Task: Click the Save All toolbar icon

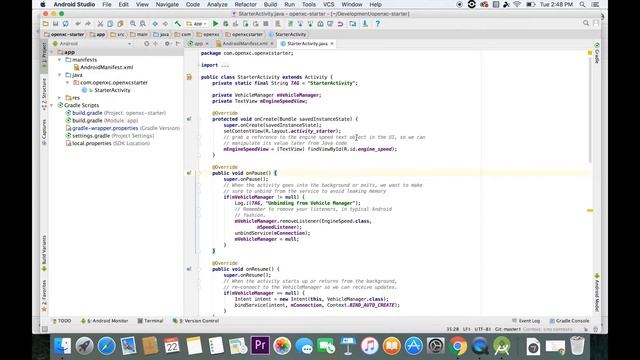Action: [x=56, y=24]
